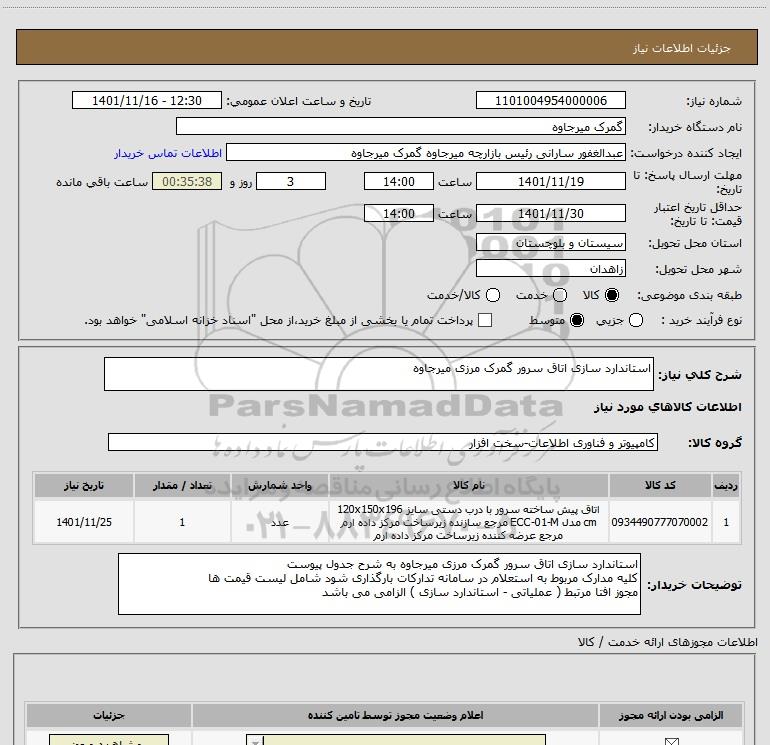Click the جزئیات column header in permits table

[x=109, y=716]
